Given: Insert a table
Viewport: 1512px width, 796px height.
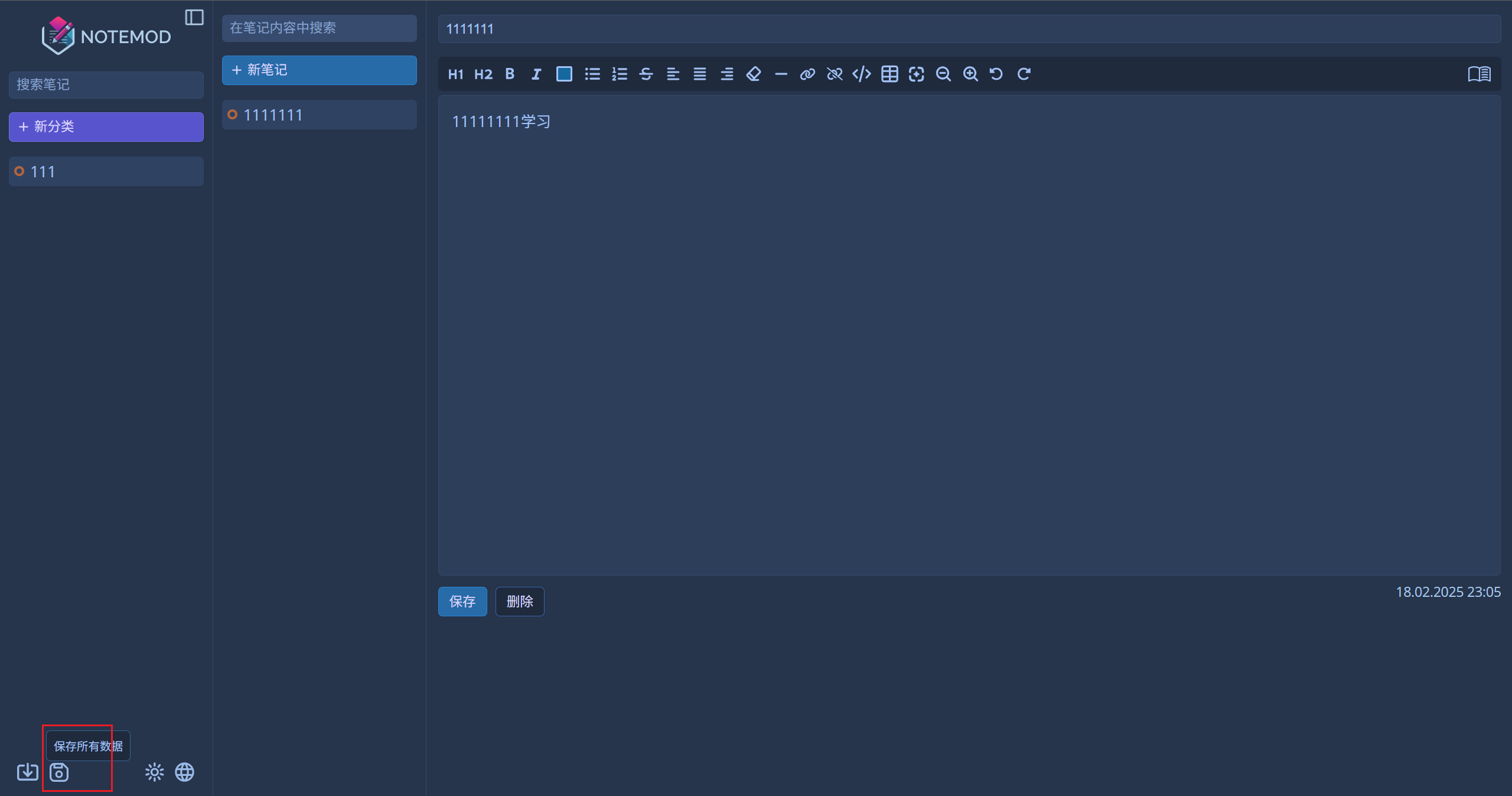Looking at the screenshot, I should [889, 74].
